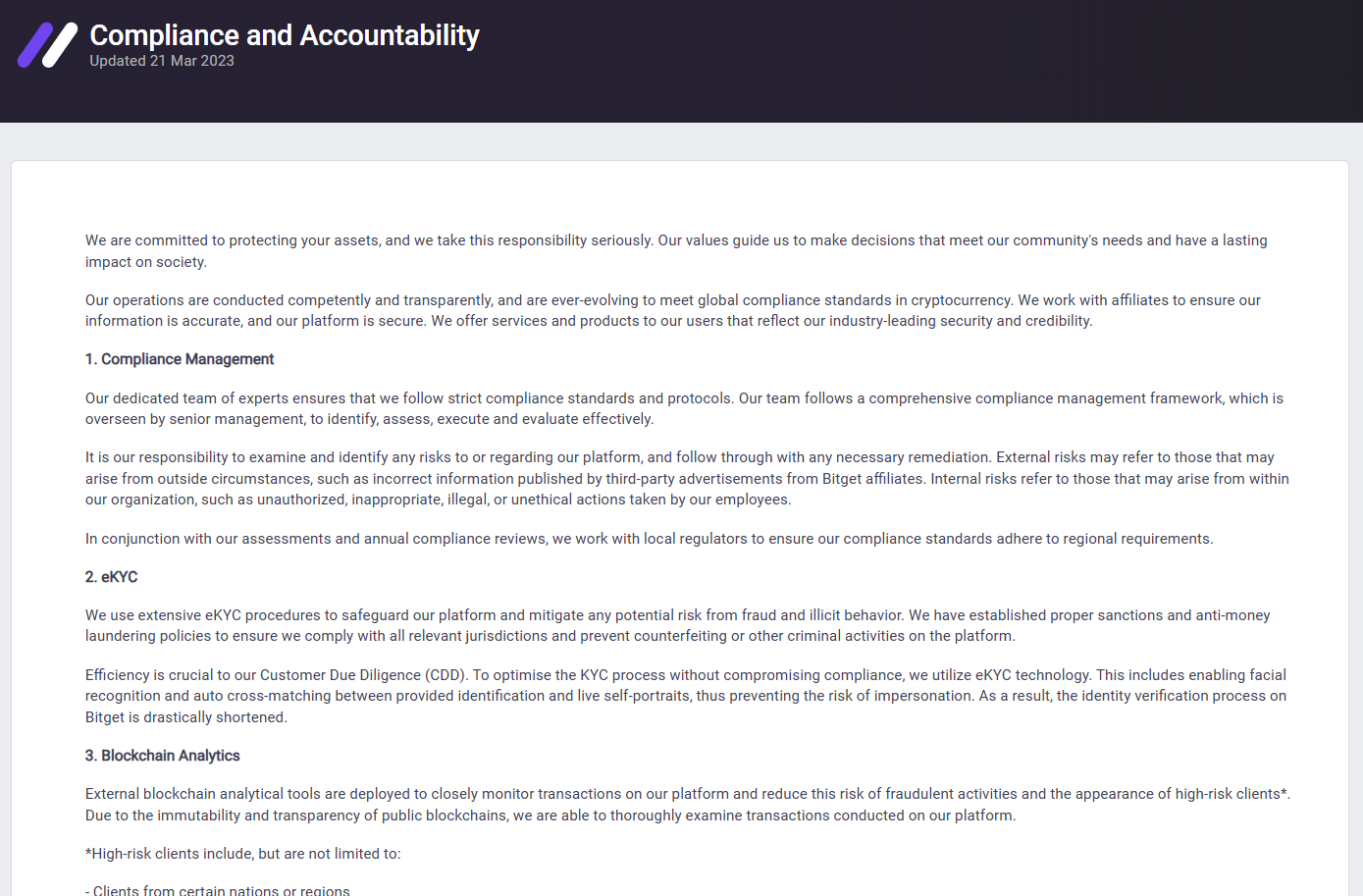
Task: Click the dark header banner's empty area
Action: (883, 61)
